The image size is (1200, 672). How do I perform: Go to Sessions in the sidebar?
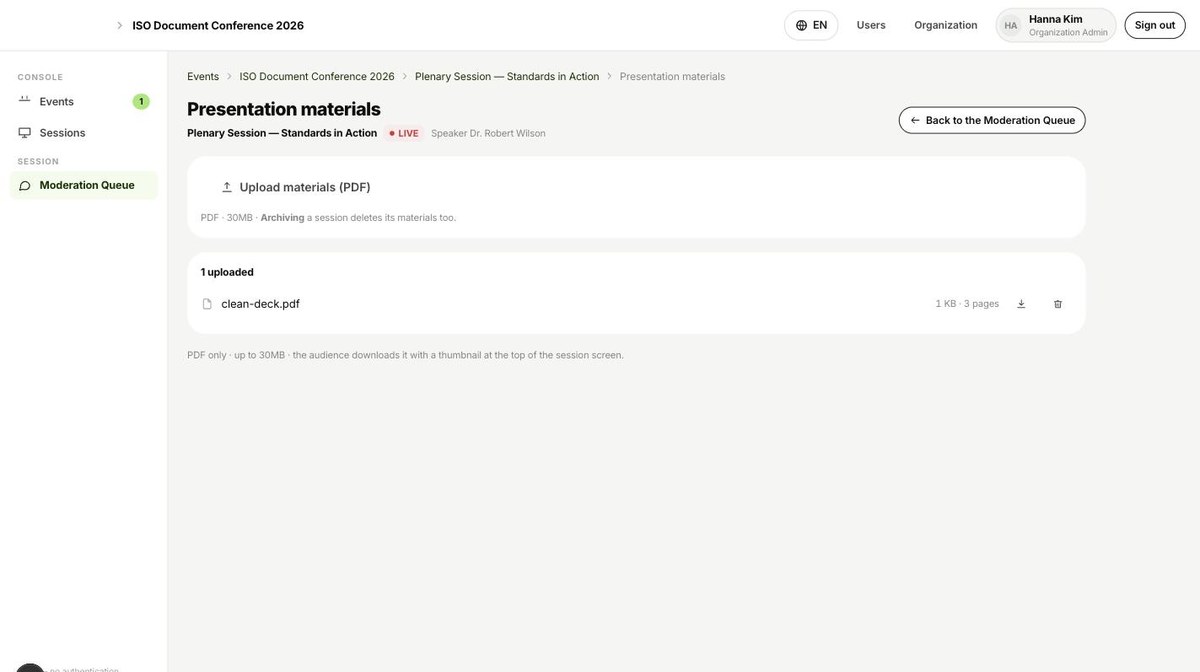[84, 133]
